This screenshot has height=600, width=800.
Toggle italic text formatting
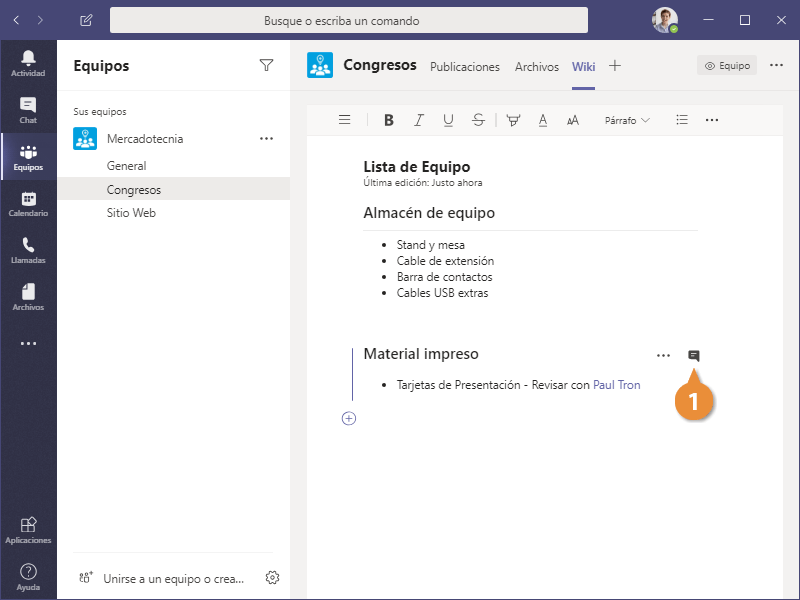tap(419, 120)
